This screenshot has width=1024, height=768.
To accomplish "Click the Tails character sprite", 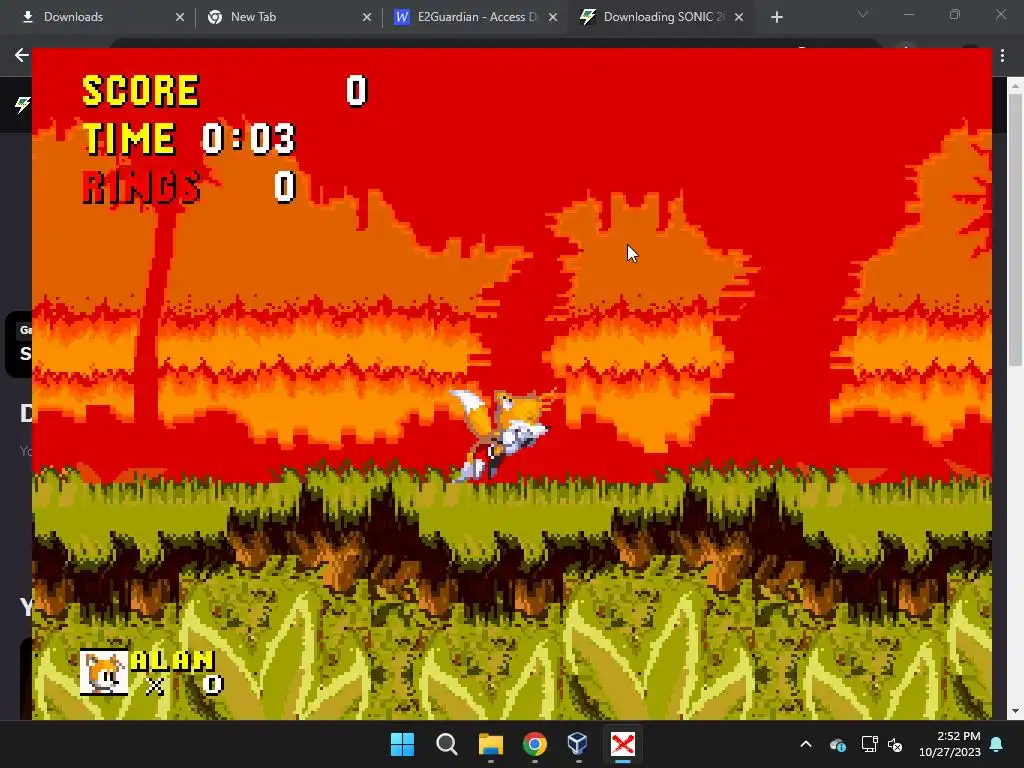I will click(x=502, y=434).
